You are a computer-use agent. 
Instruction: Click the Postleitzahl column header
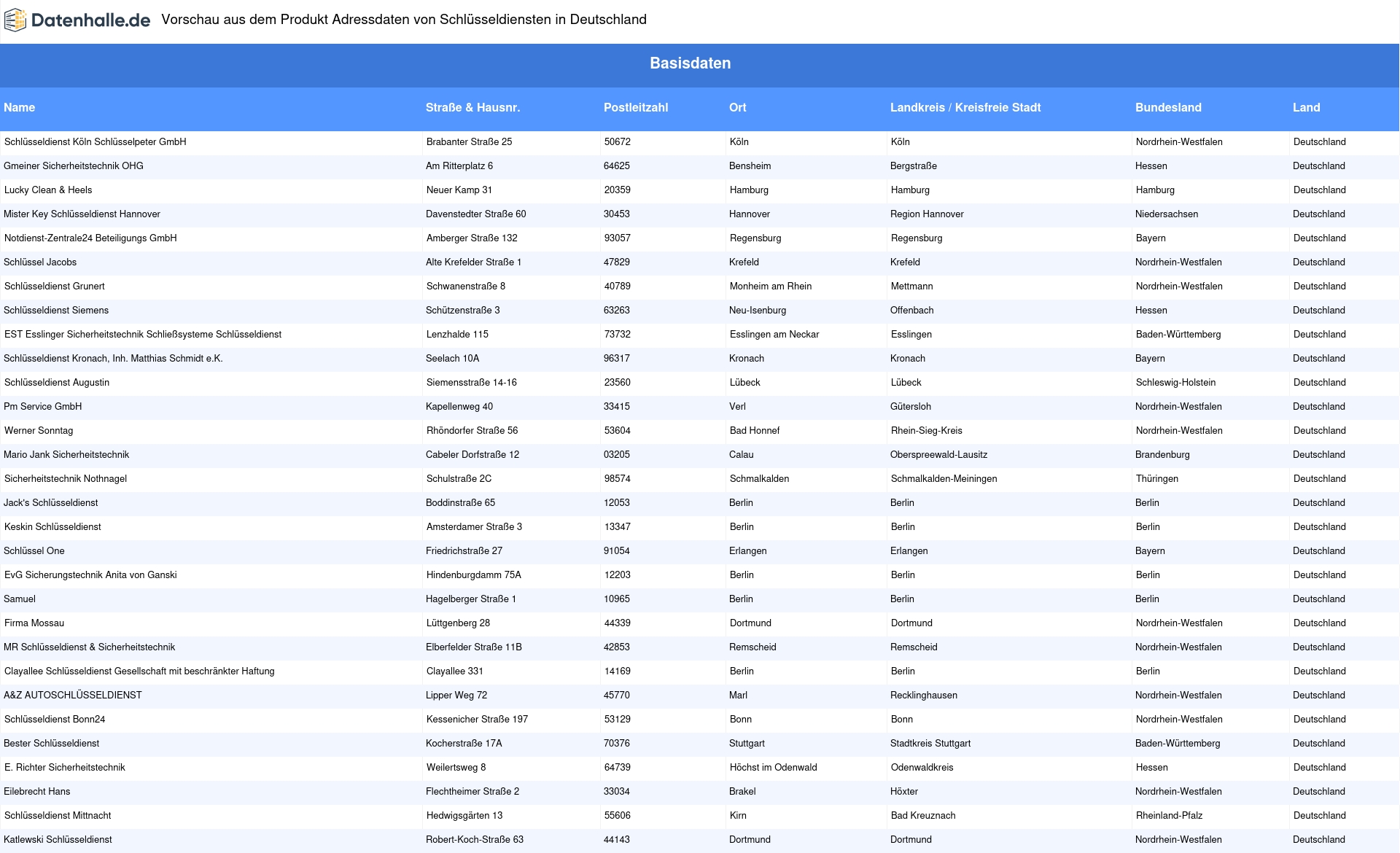click(x=636, y=107)
